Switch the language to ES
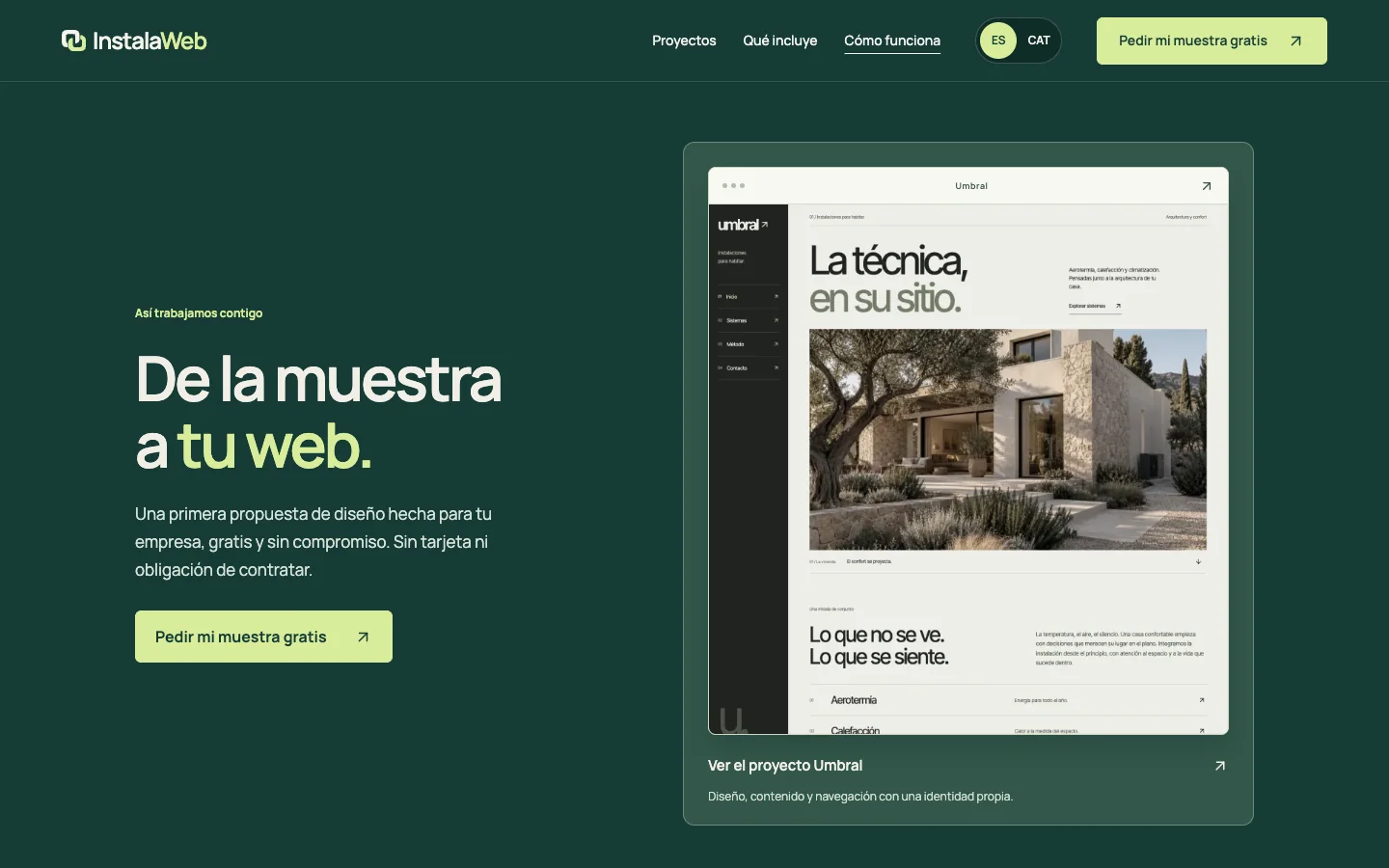 point(998,41)
